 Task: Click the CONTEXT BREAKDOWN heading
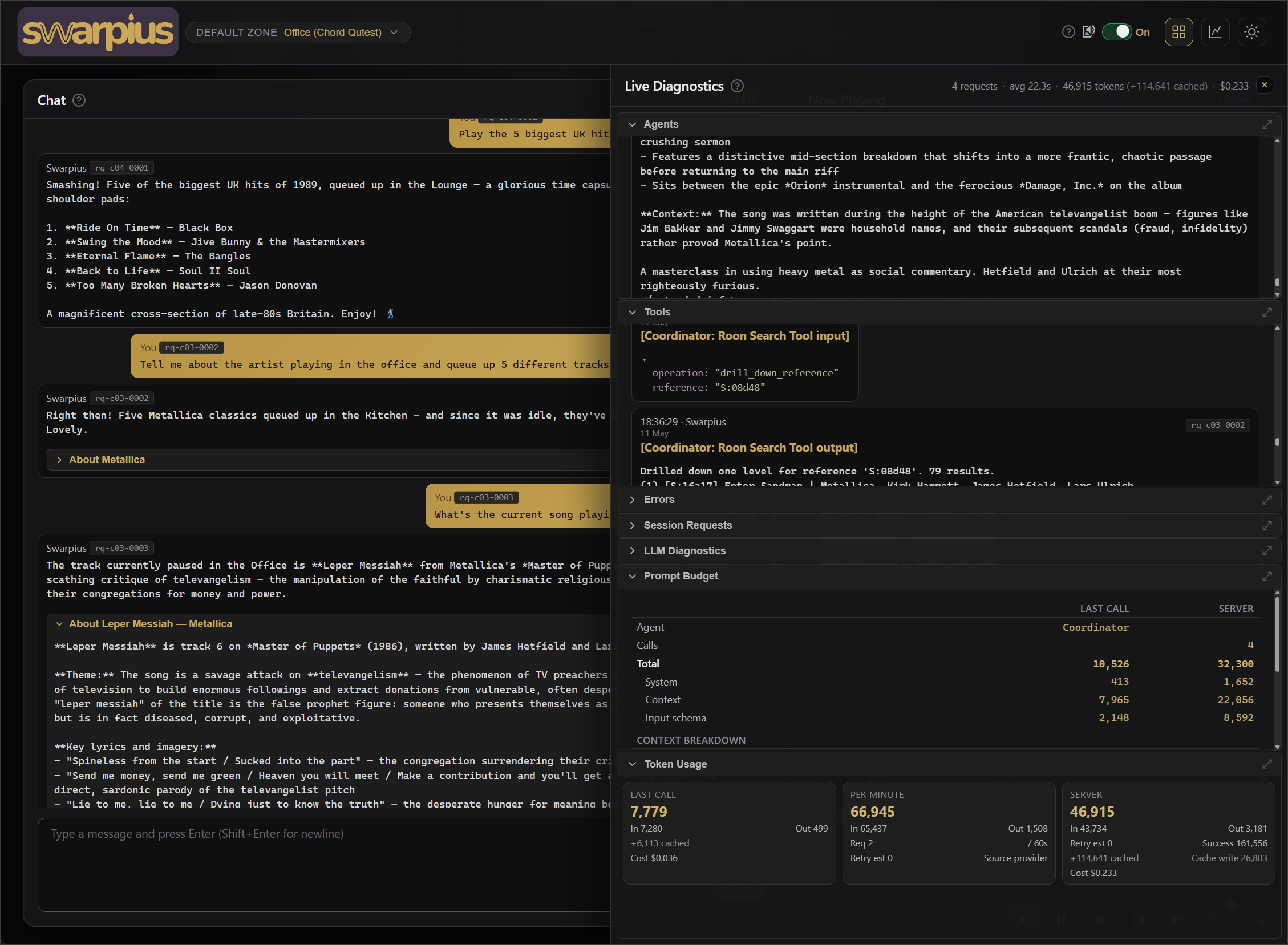coord(691,740)
